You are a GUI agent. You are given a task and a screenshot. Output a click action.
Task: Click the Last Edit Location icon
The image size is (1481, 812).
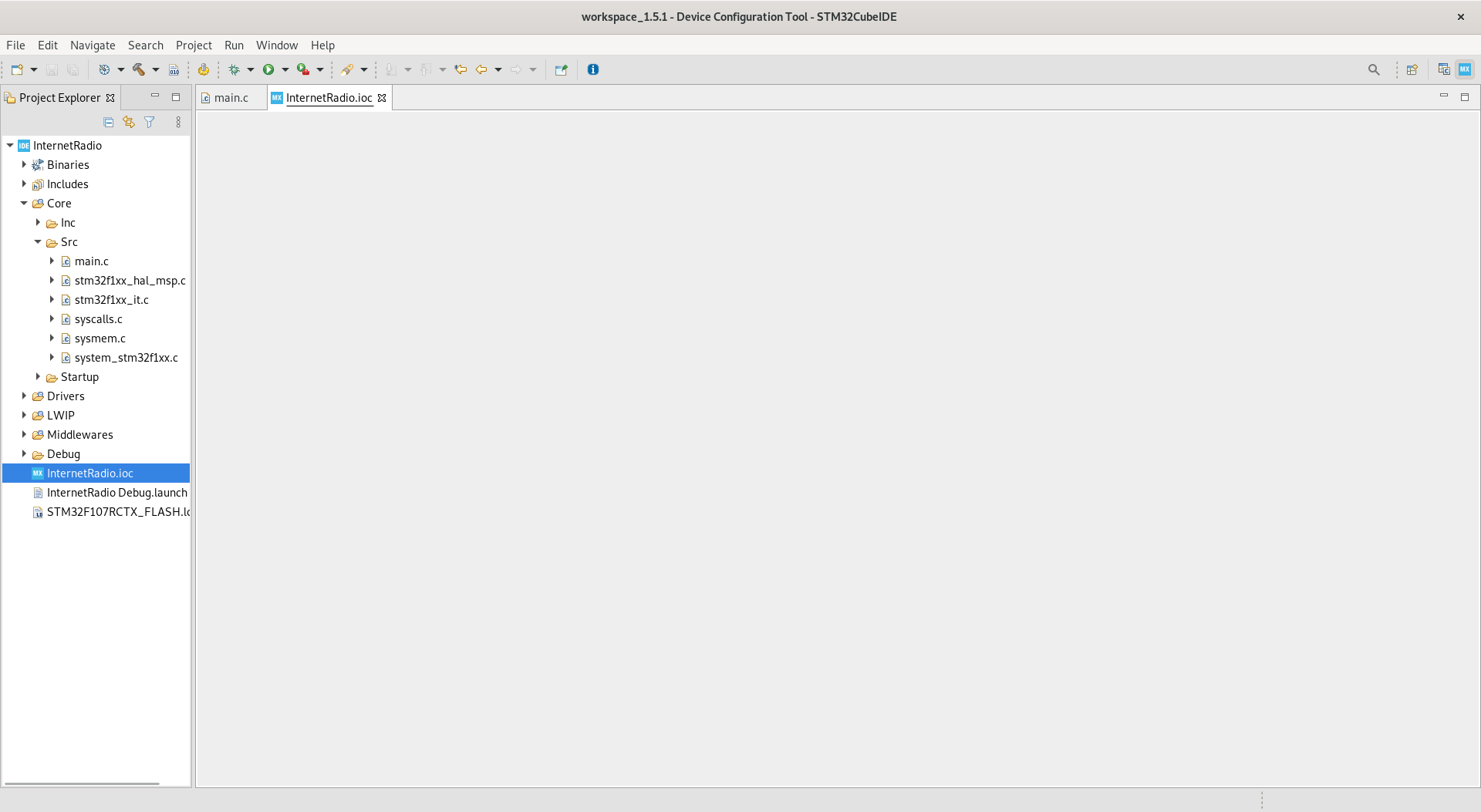click(x=460, y=69)
